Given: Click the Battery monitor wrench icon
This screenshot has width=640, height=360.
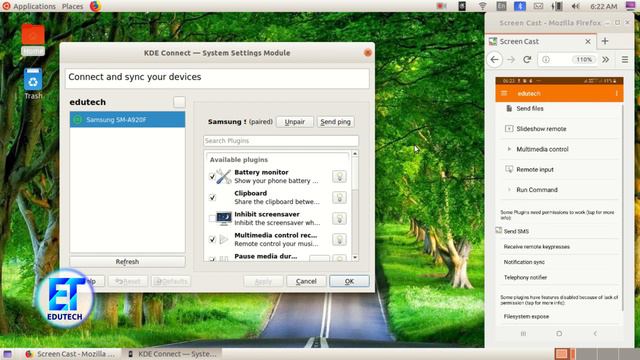Looking at the screenshot, I should pyautogui.click(x=224, y=176).
